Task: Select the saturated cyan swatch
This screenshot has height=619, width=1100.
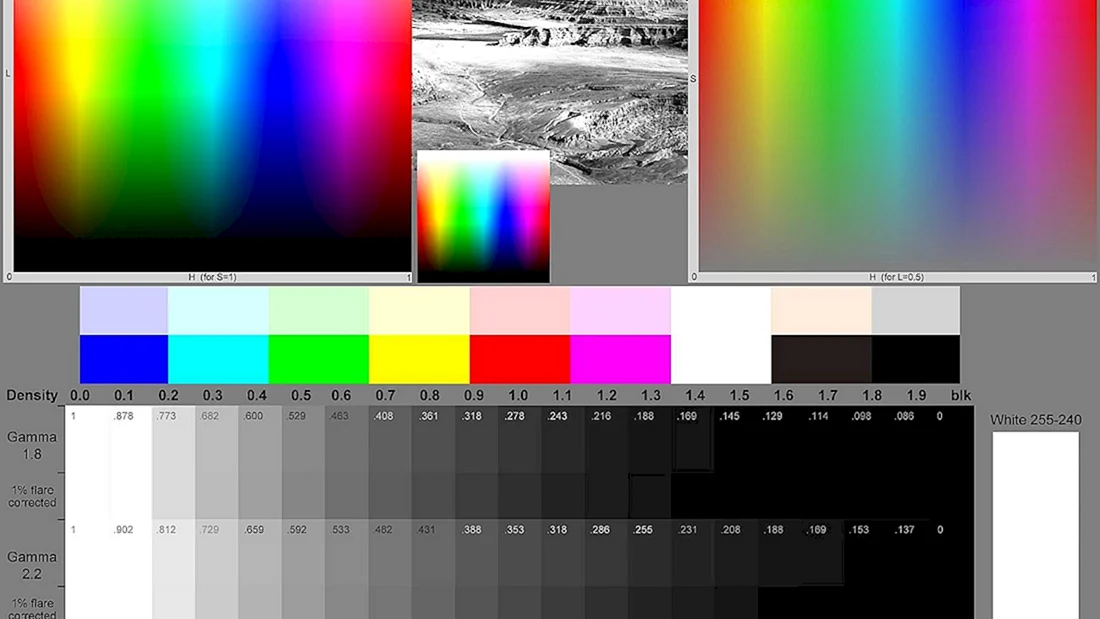Action: (x=218, y=359)
